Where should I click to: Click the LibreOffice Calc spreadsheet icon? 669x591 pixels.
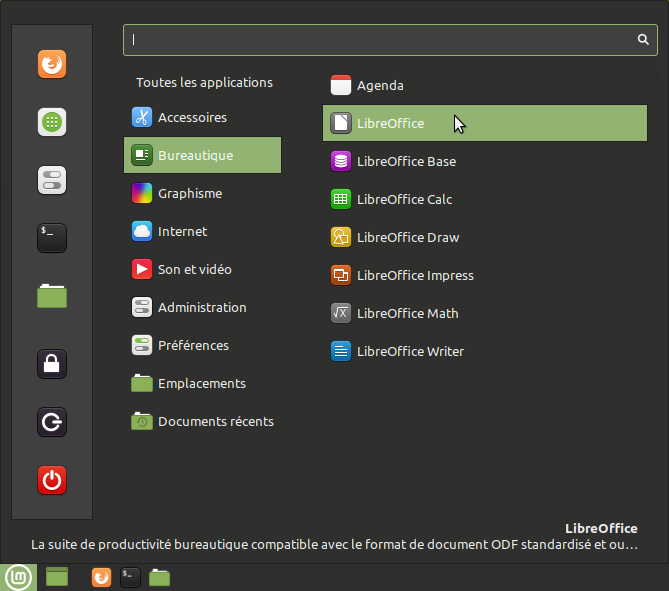341,199
